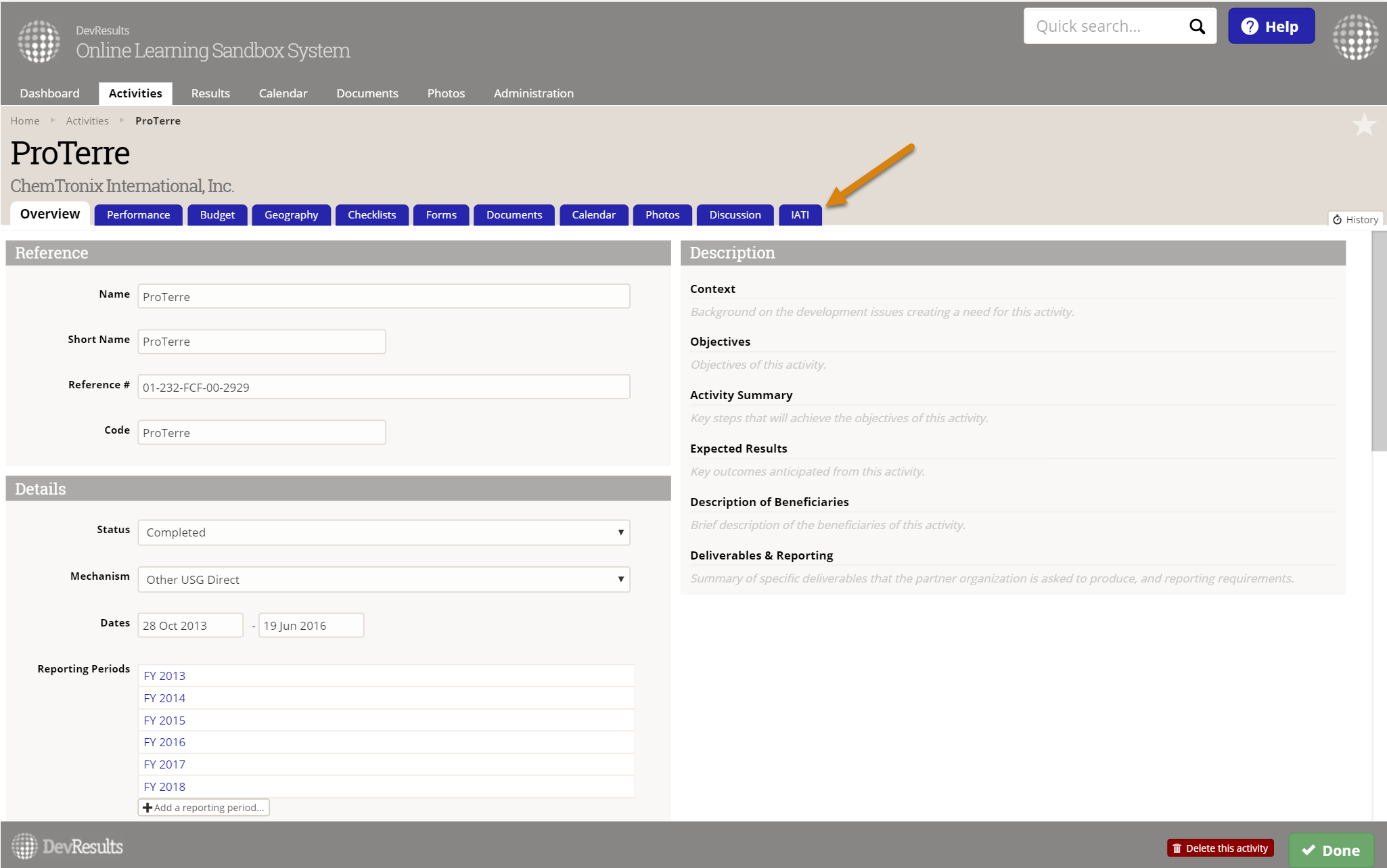Open the start date picker 28 Oct 2013
Image resolution: width=1387 pixels, height=868 pixels.
click(x=190, y=626)
